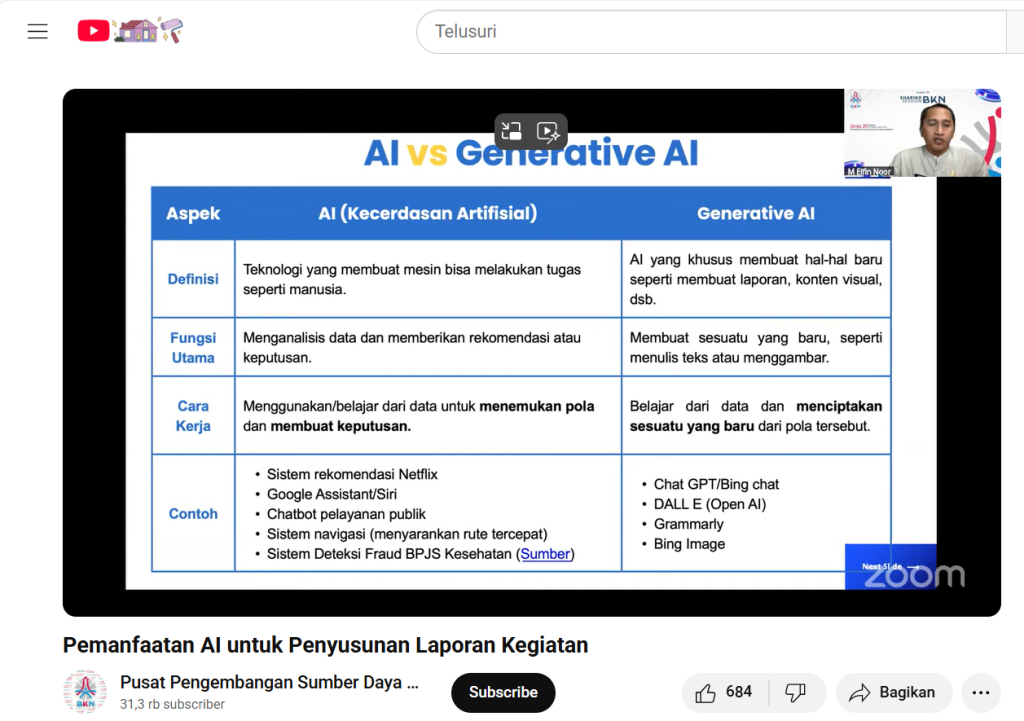1024x721 pixels.
Task: Dislike the video with the thumbs-down button
Action: coord(797,692)
